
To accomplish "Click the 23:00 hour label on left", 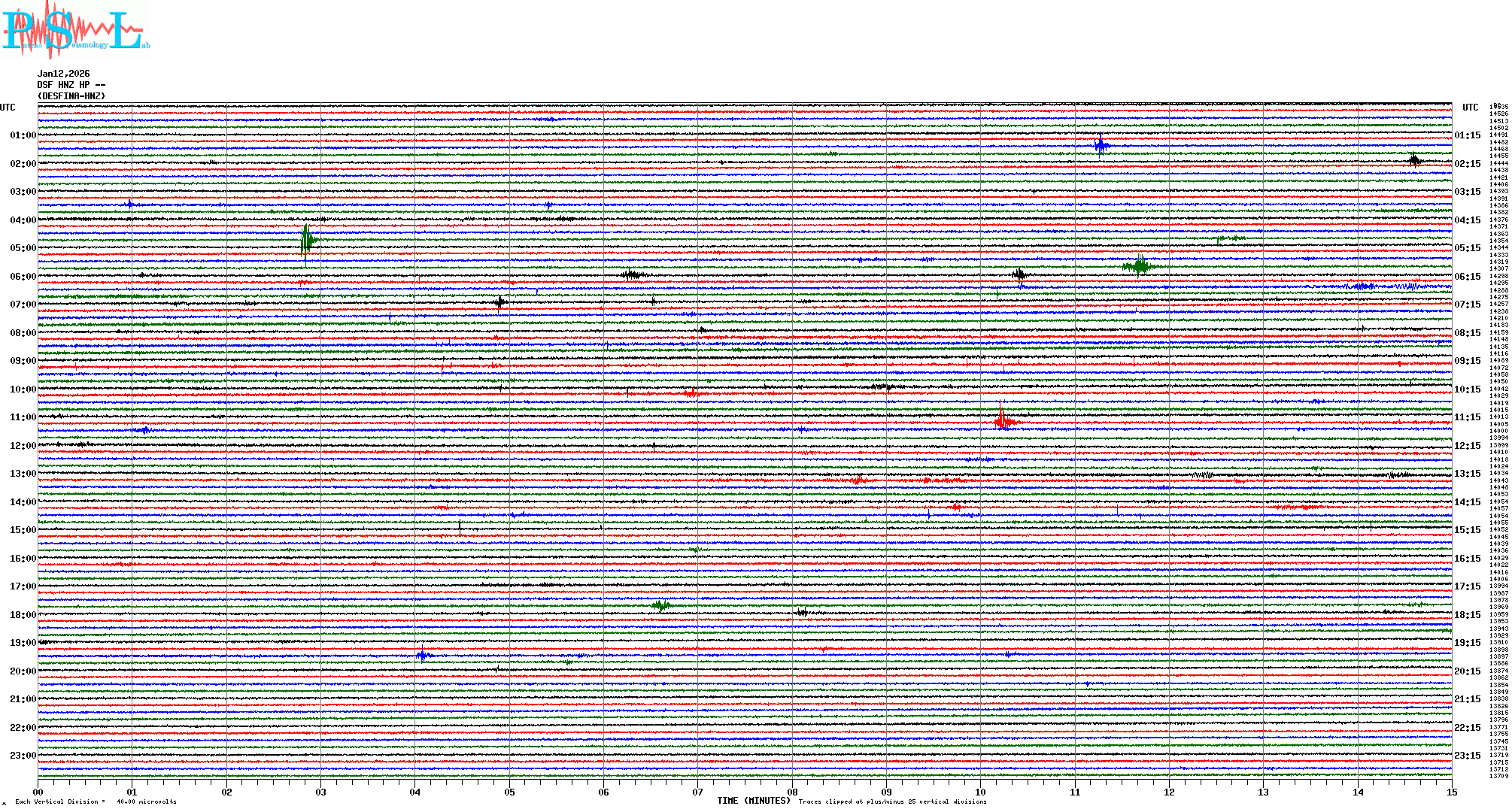I will tap(23, 756).
